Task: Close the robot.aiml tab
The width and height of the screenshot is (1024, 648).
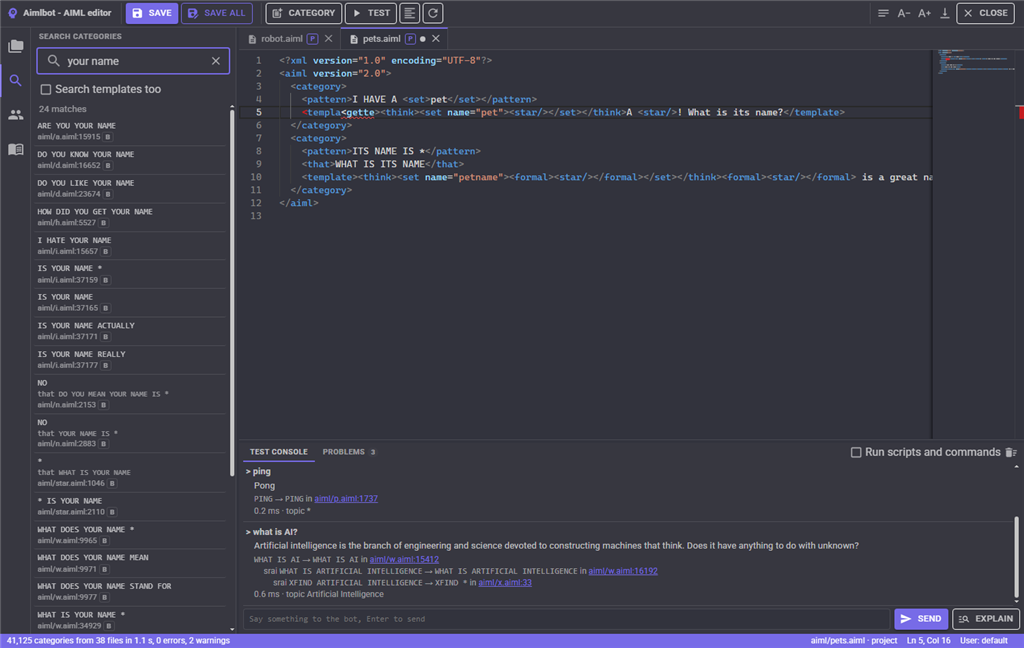Action: (x=328, y=39)
